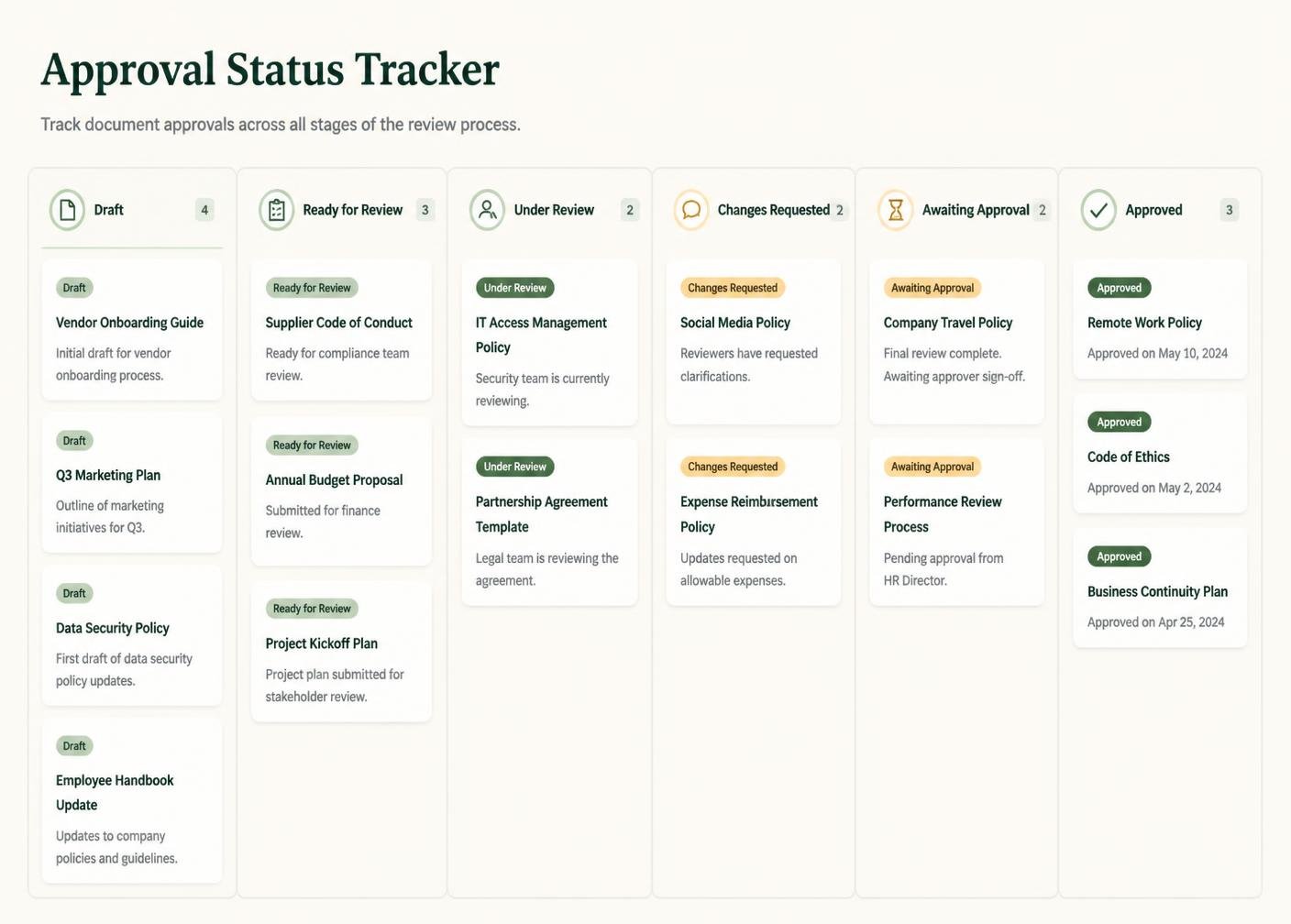
Task: Open the Business Continuity Plan card
Action: point(1160,588)
